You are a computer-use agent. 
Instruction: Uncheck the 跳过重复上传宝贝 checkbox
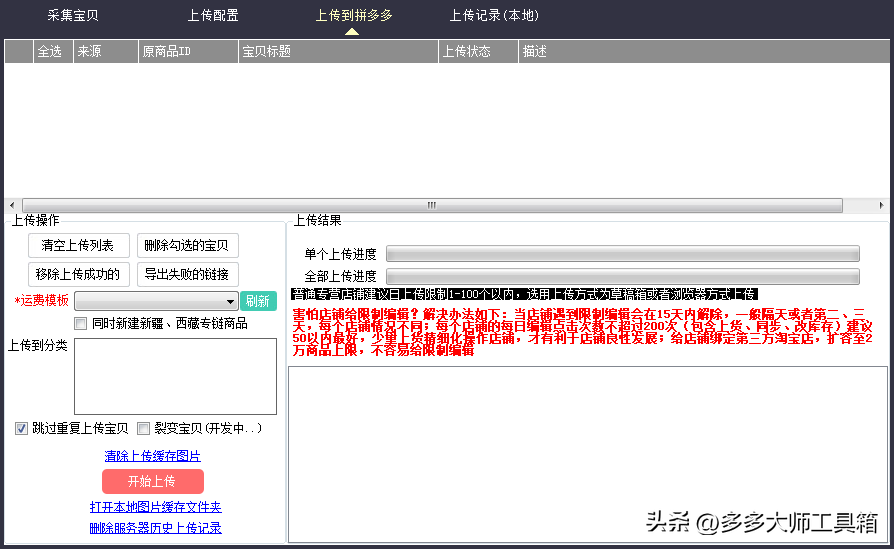click(x=21, y=429)
